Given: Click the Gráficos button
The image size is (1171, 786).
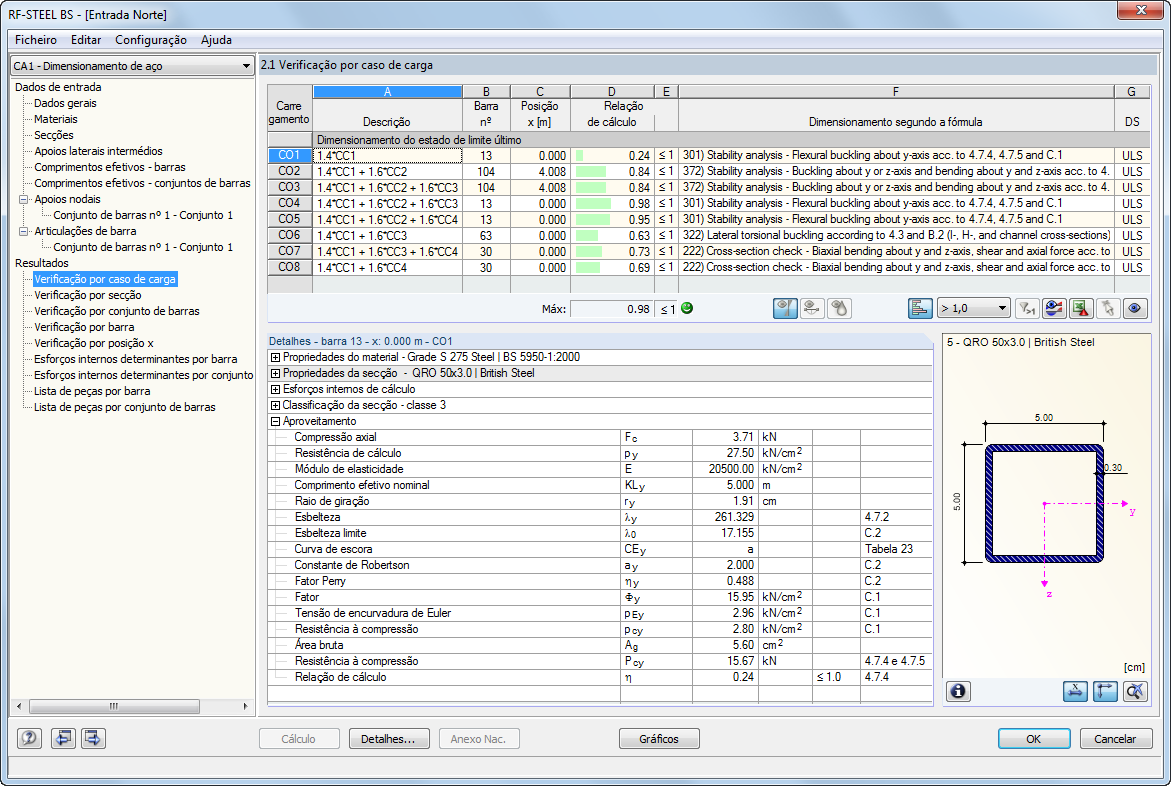Looking at the screenshot, I should (659, 739).
